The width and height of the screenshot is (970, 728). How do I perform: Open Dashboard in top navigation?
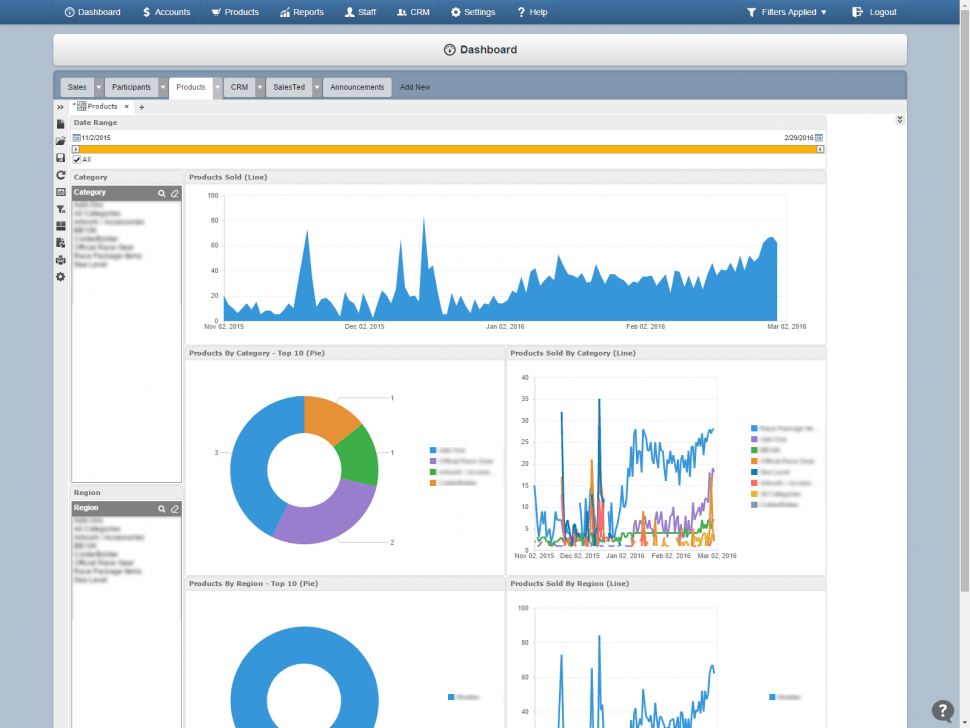[x=93, y=12]
